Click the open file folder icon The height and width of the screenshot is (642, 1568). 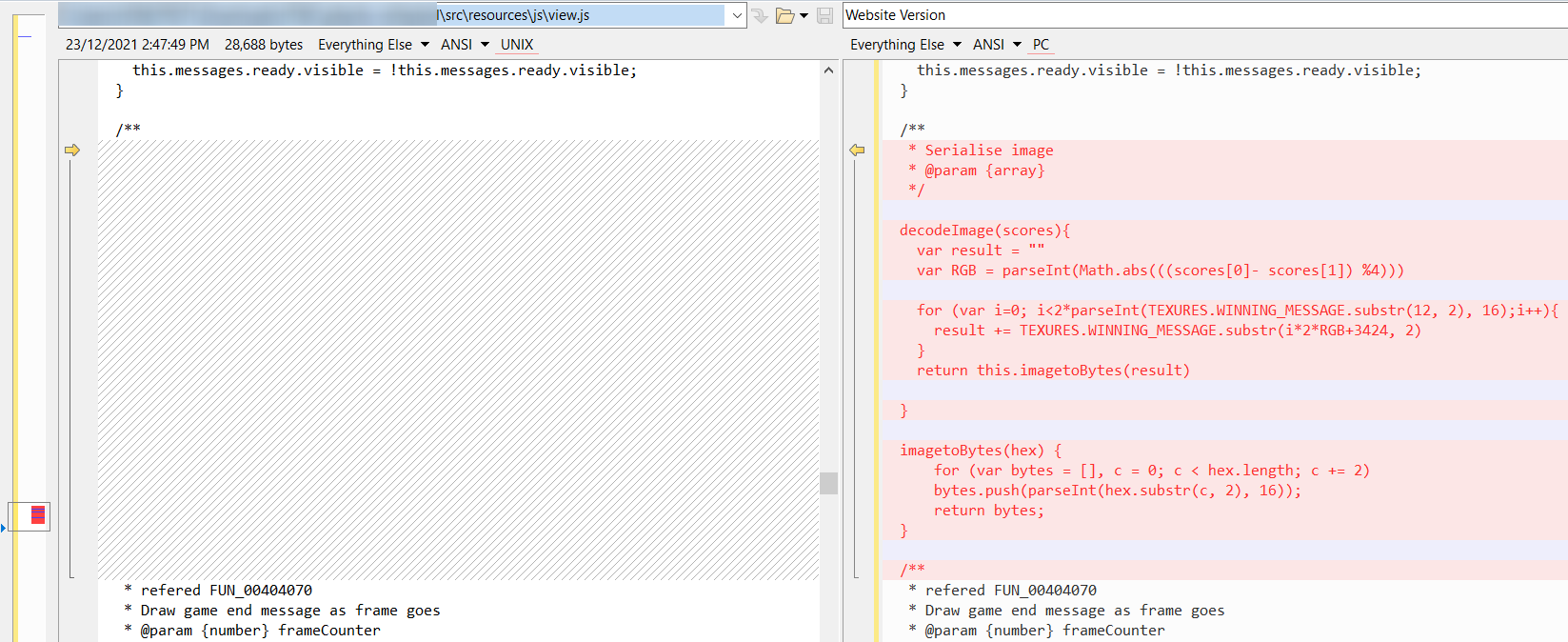[x=784, y=16]
